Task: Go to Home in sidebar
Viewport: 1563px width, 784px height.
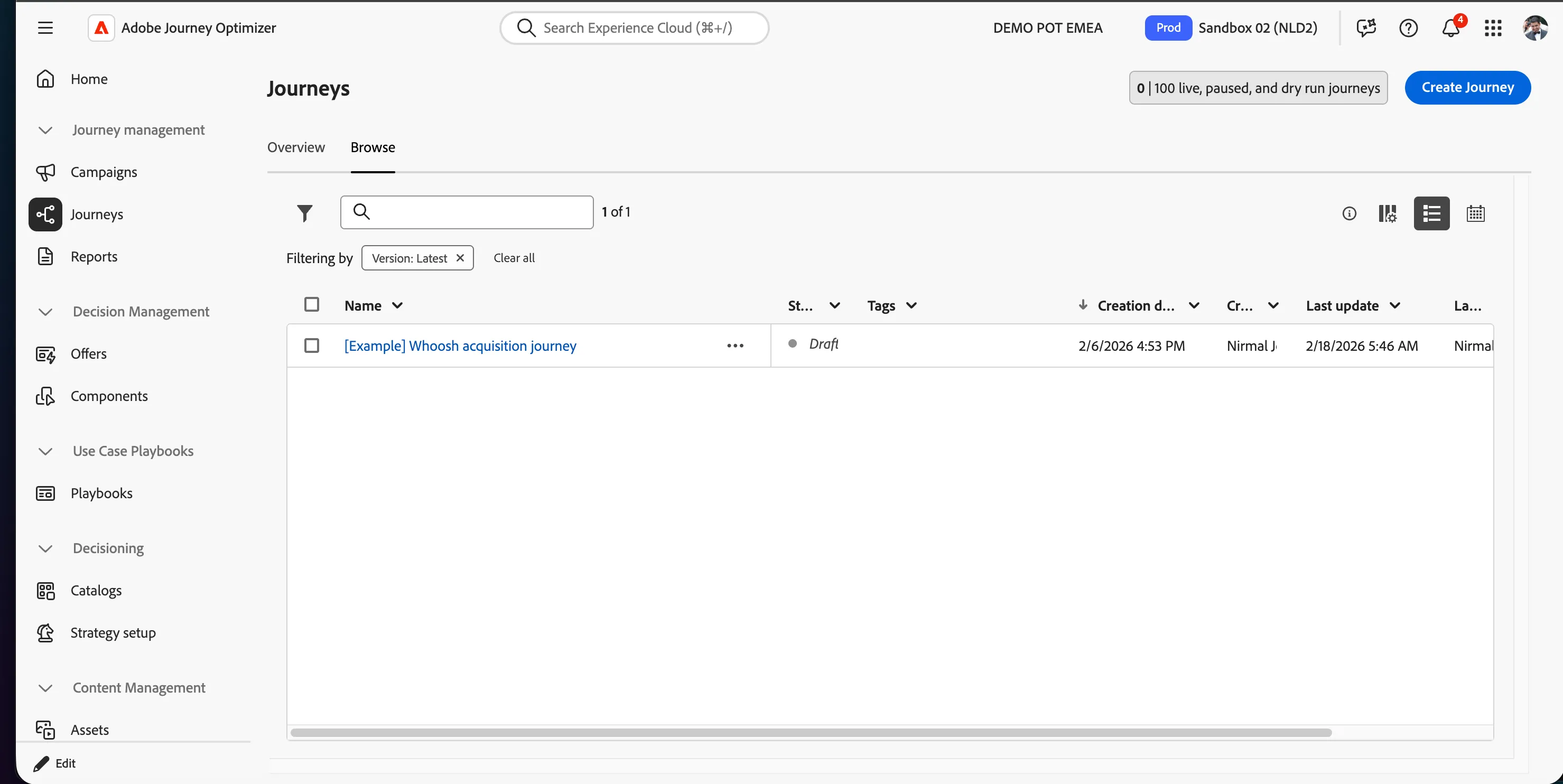Action: coord(88,79)
